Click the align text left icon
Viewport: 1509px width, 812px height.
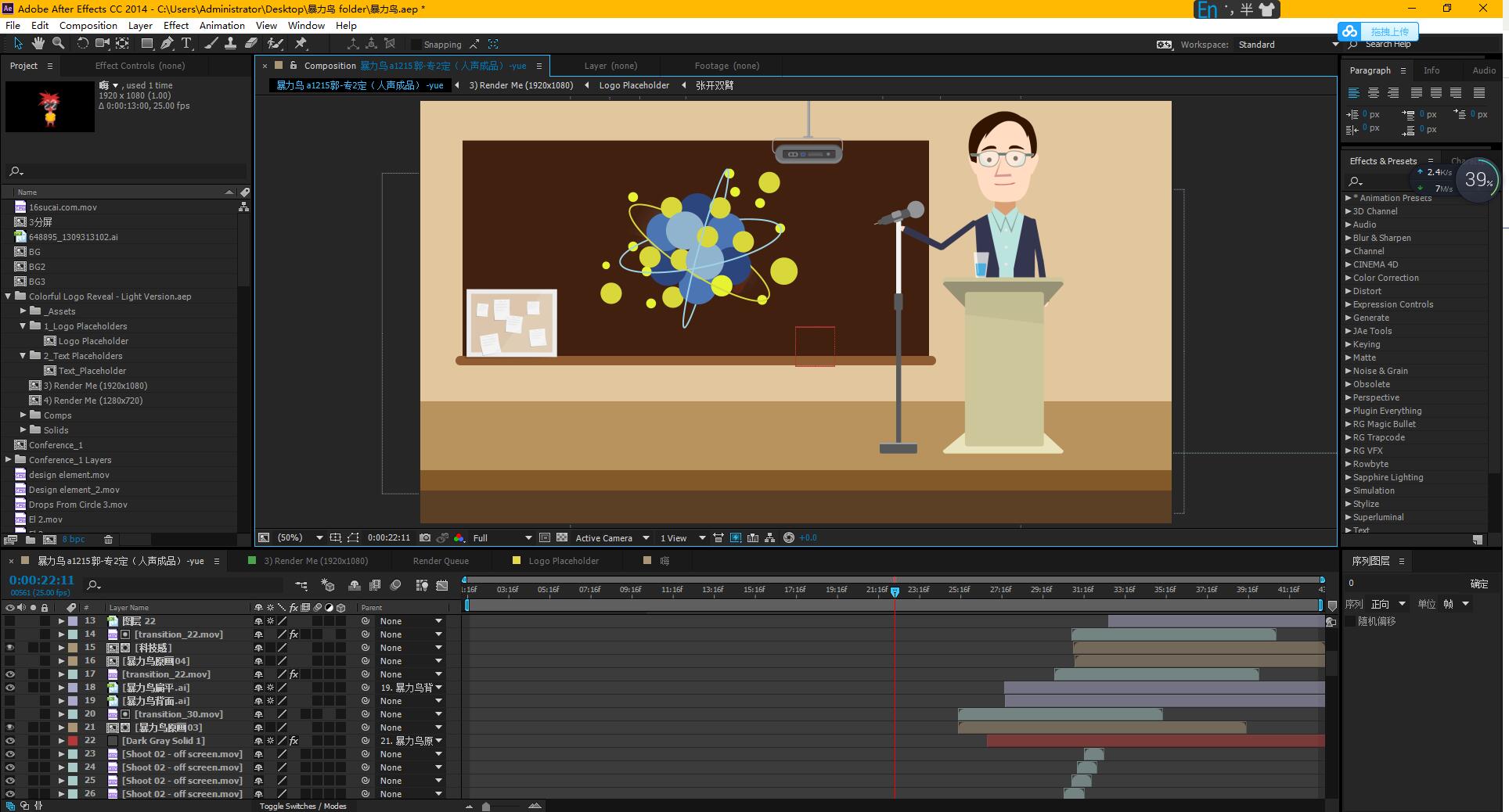(1353, 92)
